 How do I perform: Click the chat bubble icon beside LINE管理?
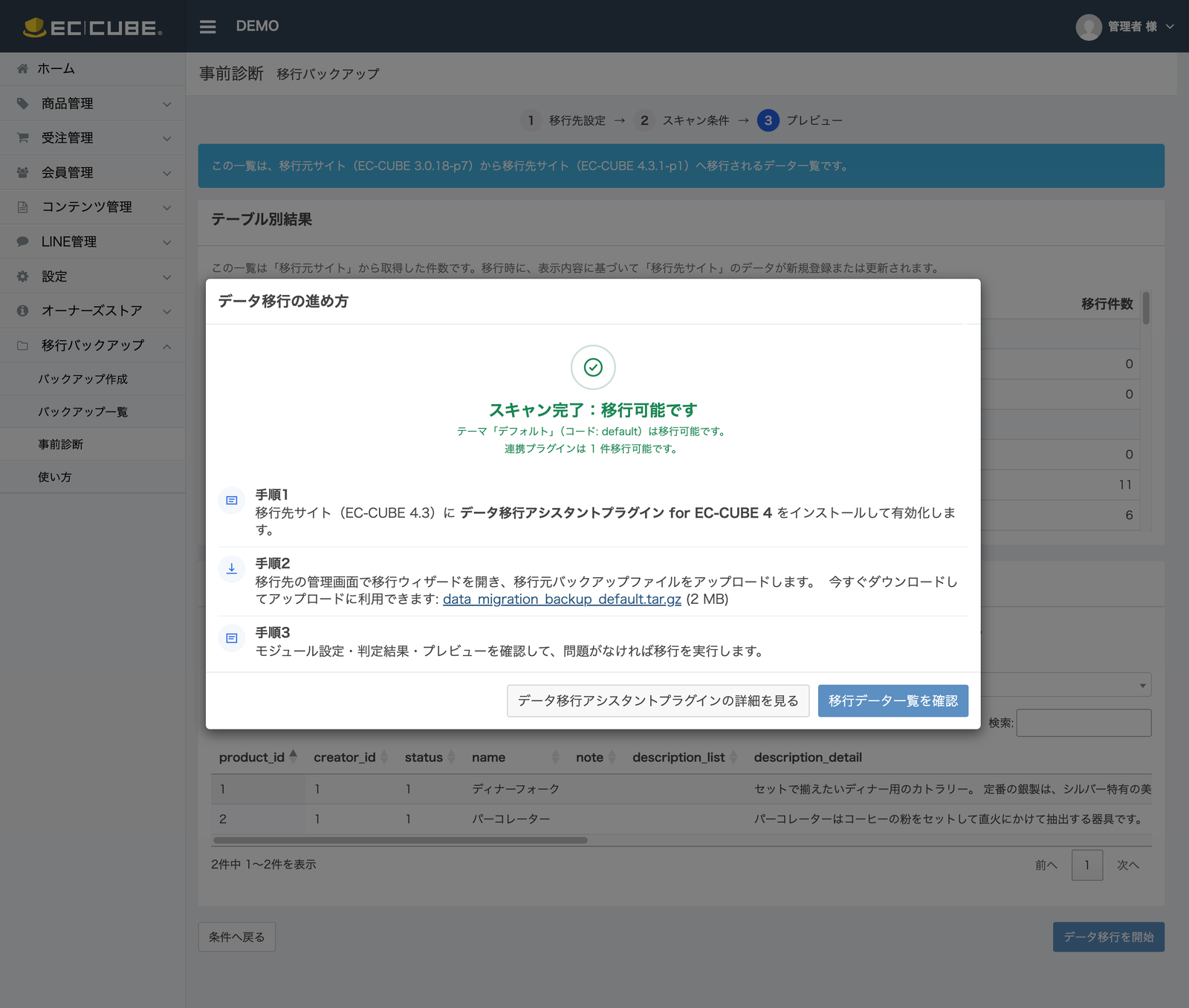[22, 241]
